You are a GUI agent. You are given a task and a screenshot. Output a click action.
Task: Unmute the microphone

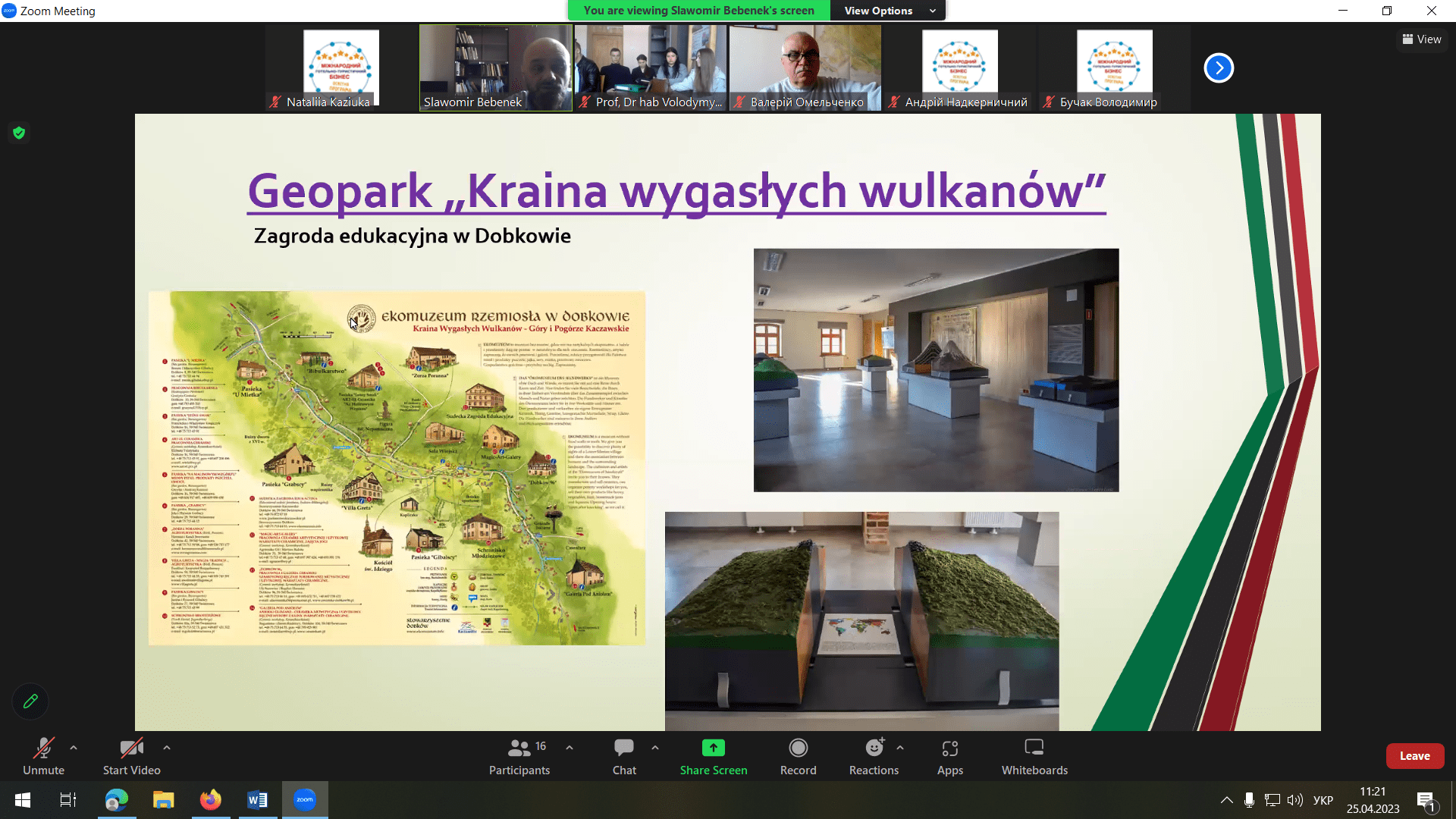click(43, 748)
